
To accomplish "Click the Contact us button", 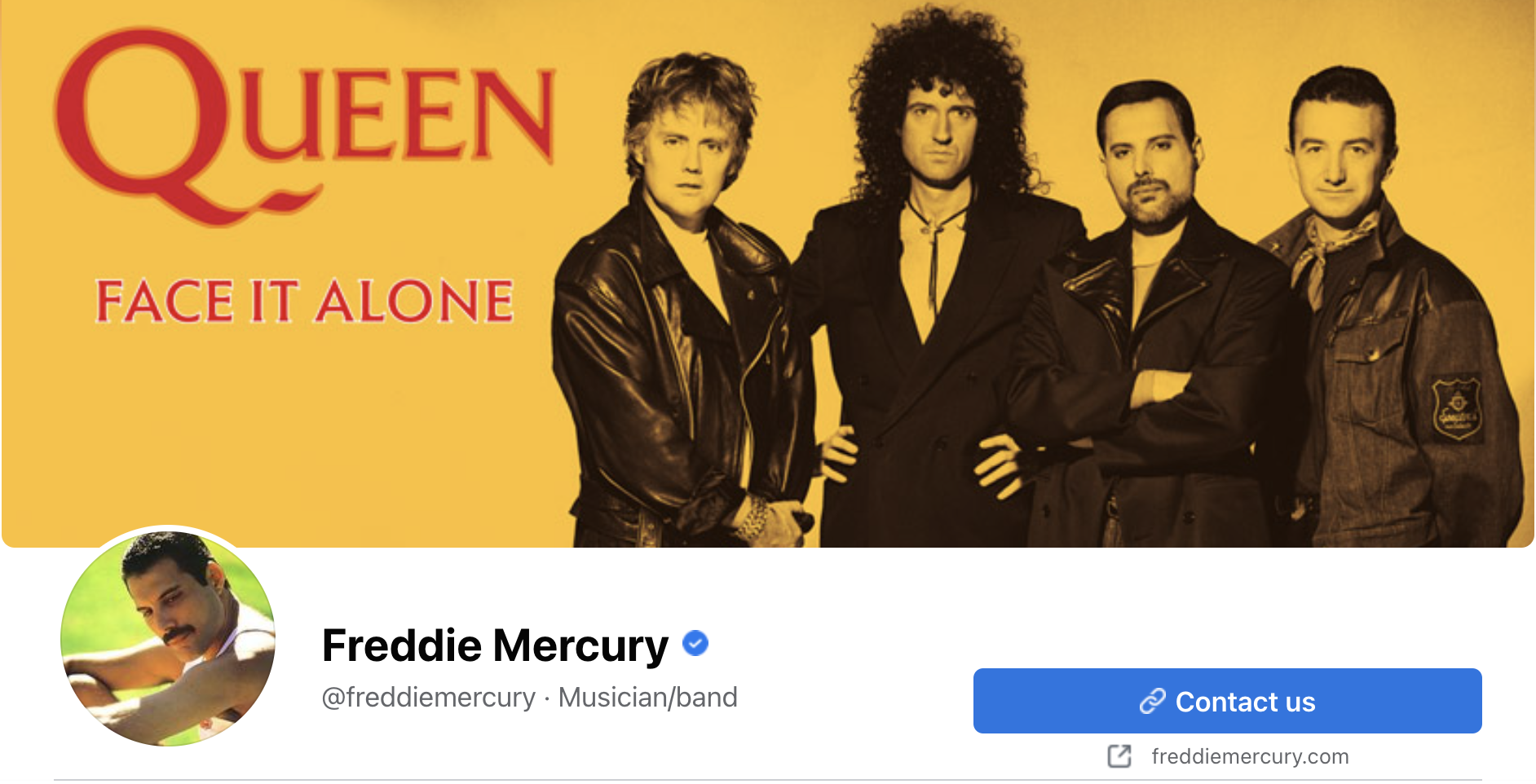I will coord(1227,701).
